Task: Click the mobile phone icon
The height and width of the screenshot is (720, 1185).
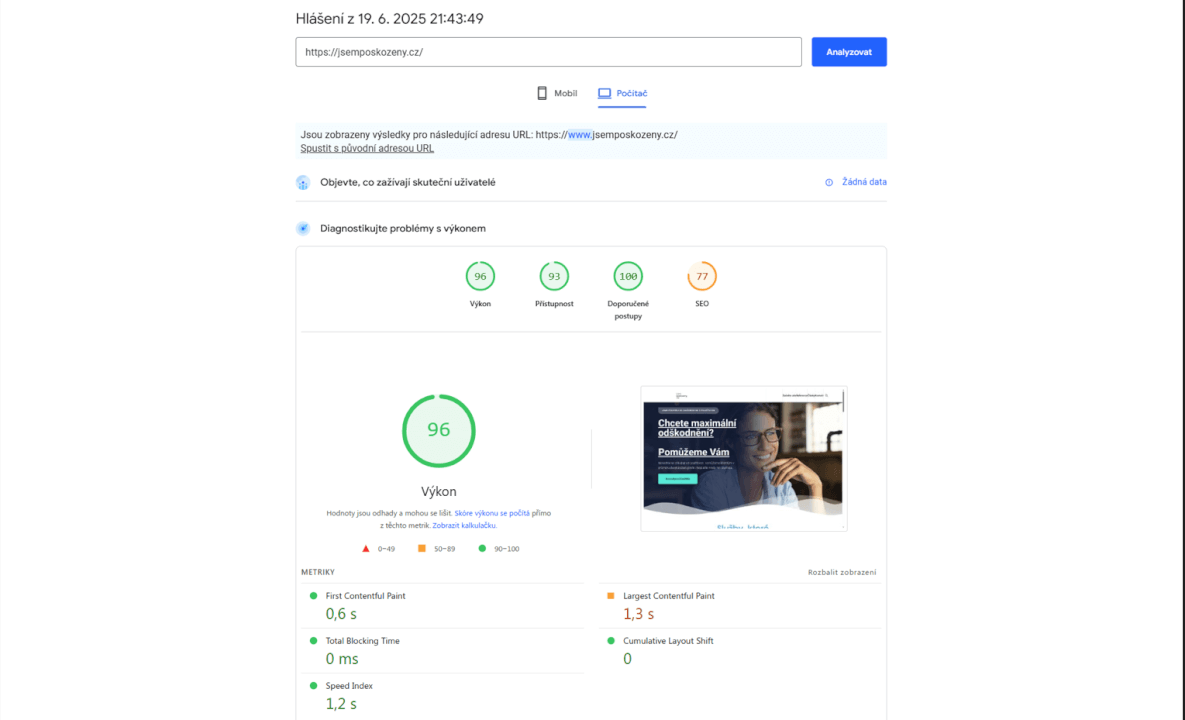Action: click(x=542, y=93)
